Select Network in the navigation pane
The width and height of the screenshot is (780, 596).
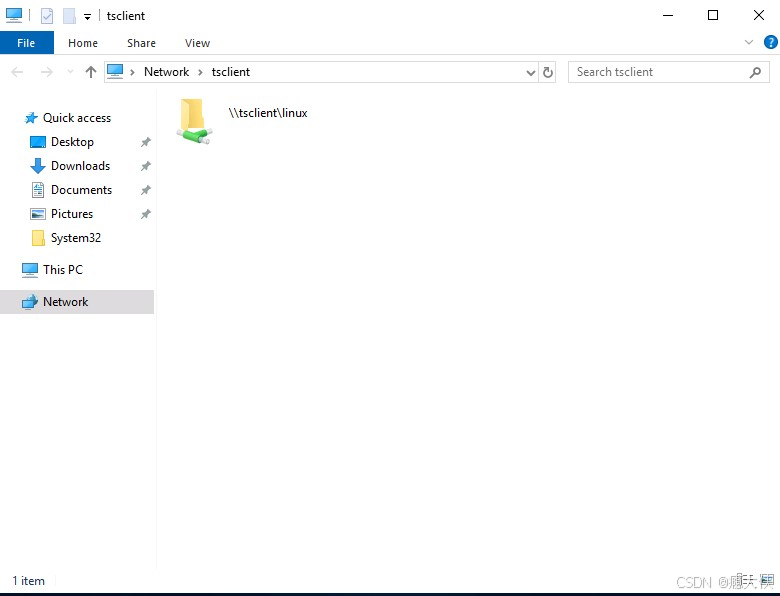point(77,301)
